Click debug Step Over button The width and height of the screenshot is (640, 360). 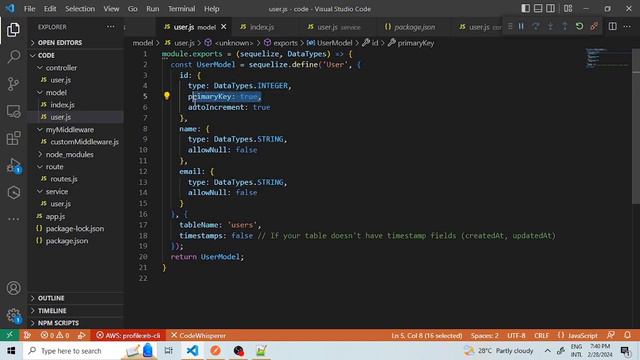tap(536, 27)
